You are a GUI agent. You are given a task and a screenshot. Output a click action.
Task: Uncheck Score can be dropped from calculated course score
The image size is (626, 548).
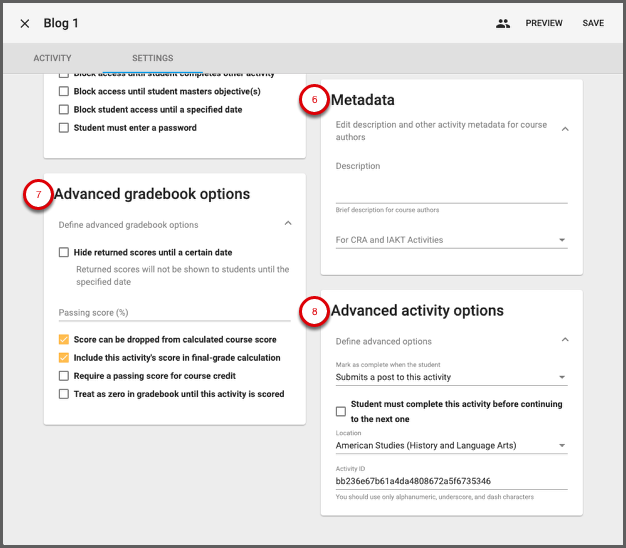(64, 340)
